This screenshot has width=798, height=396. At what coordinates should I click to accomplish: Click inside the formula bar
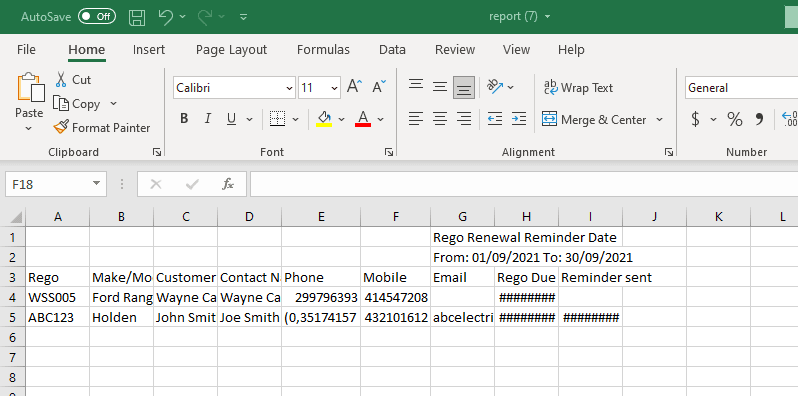click(x=524, y=184)
